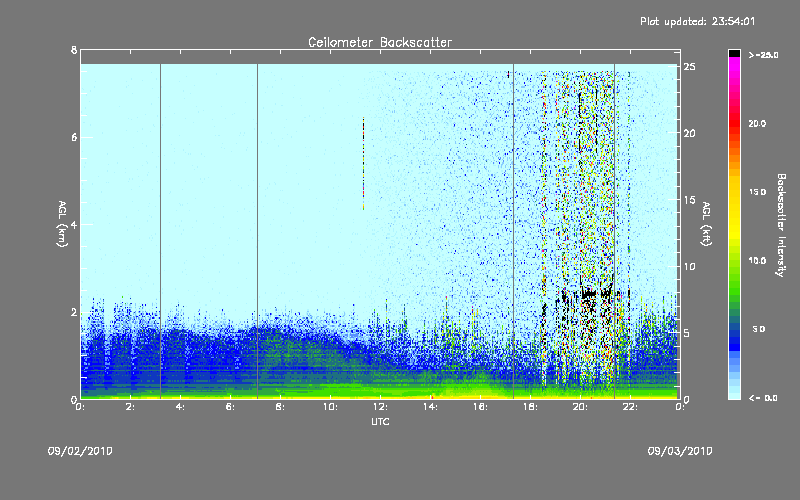This screenshot has height=500, width=800.
Task: Click the 'Plot updated: 23:54:01' timestamp
Action: click(x=697, y=21)
